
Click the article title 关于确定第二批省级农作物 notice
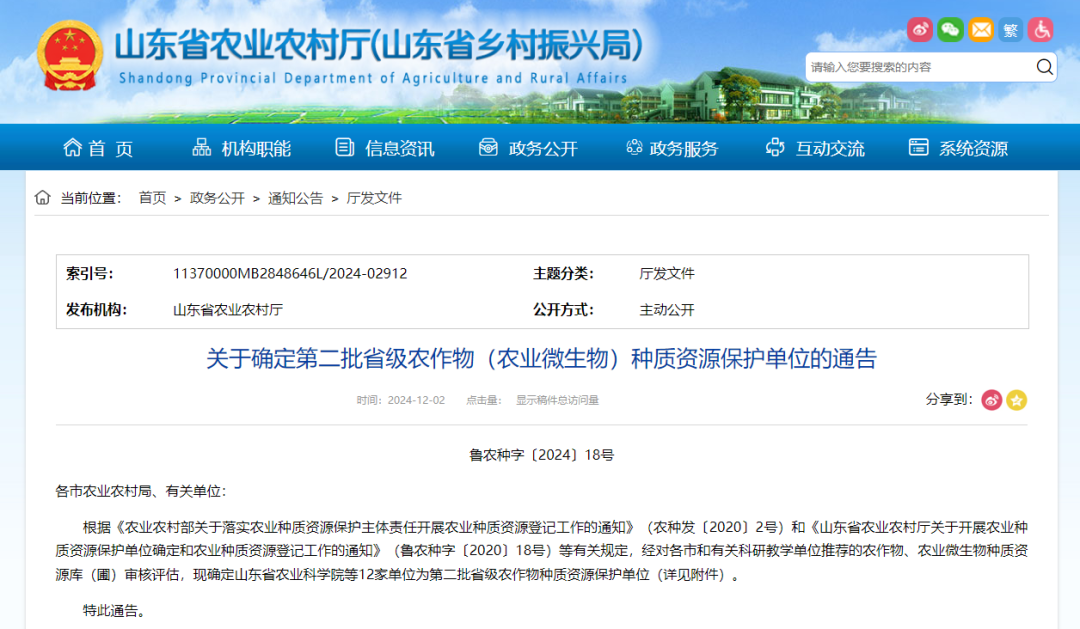point(540,359)
